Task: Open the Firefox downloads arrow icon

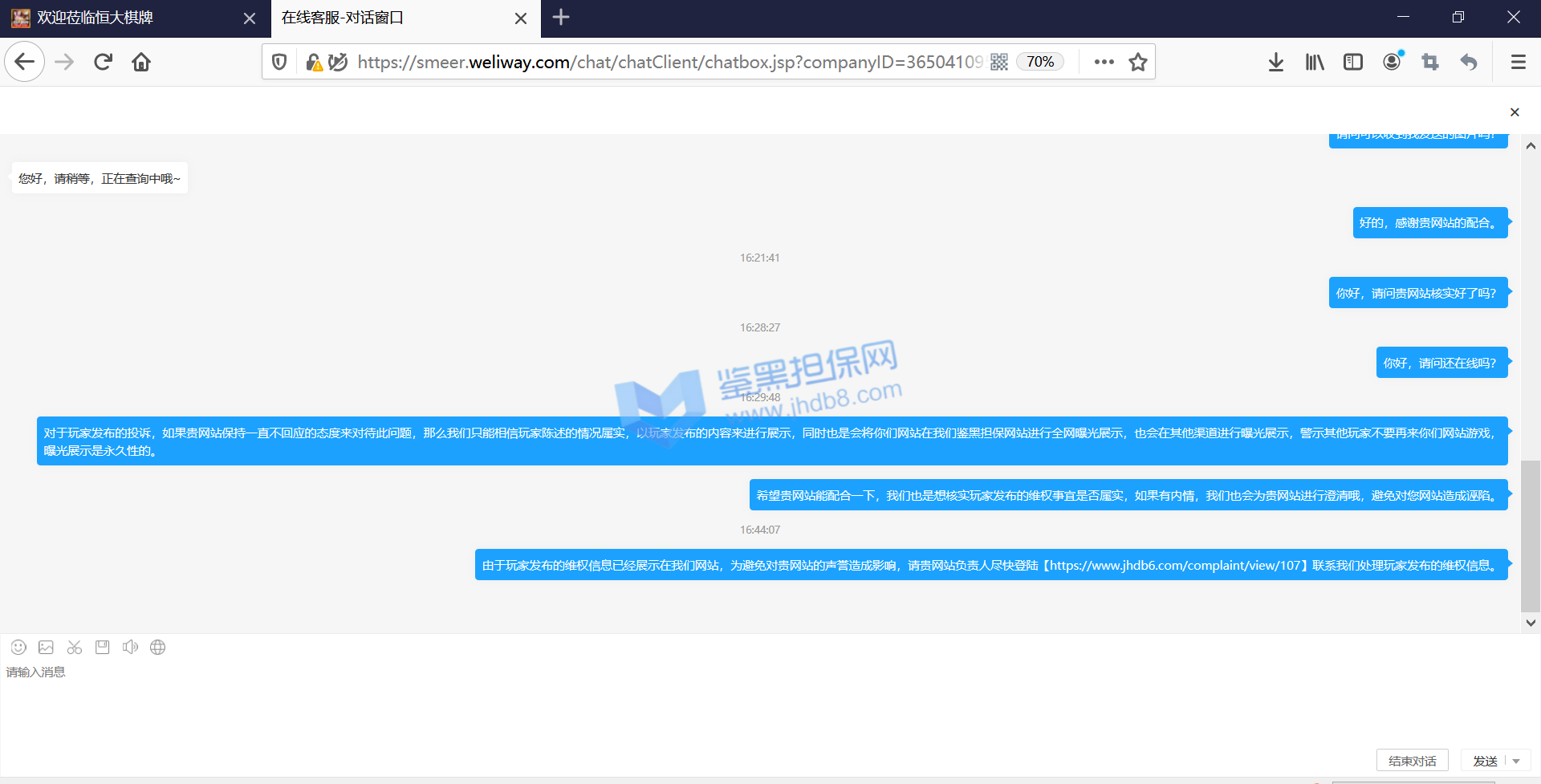Action: [x=1275, y=62]
